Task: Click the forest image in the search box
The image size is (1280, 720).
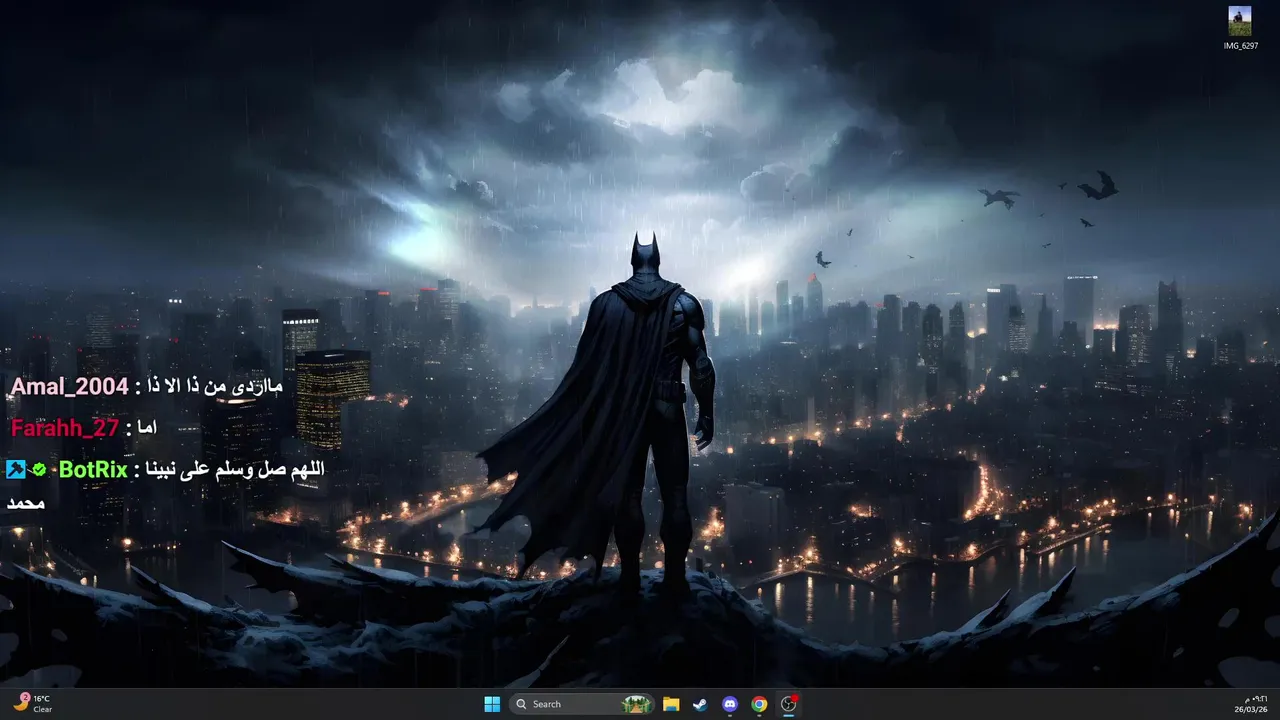Action: pyautogui.click(x=636, y=704)
